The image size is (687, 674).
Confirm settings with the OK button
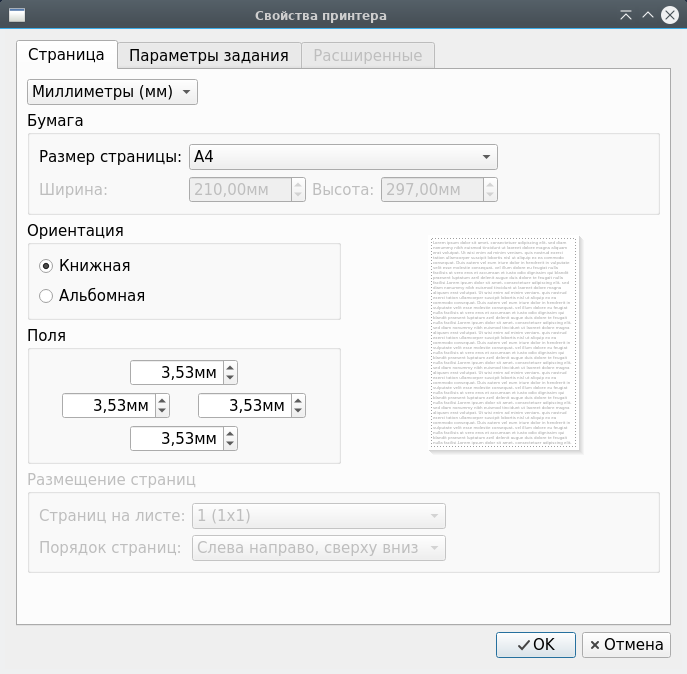coord(535,645)
